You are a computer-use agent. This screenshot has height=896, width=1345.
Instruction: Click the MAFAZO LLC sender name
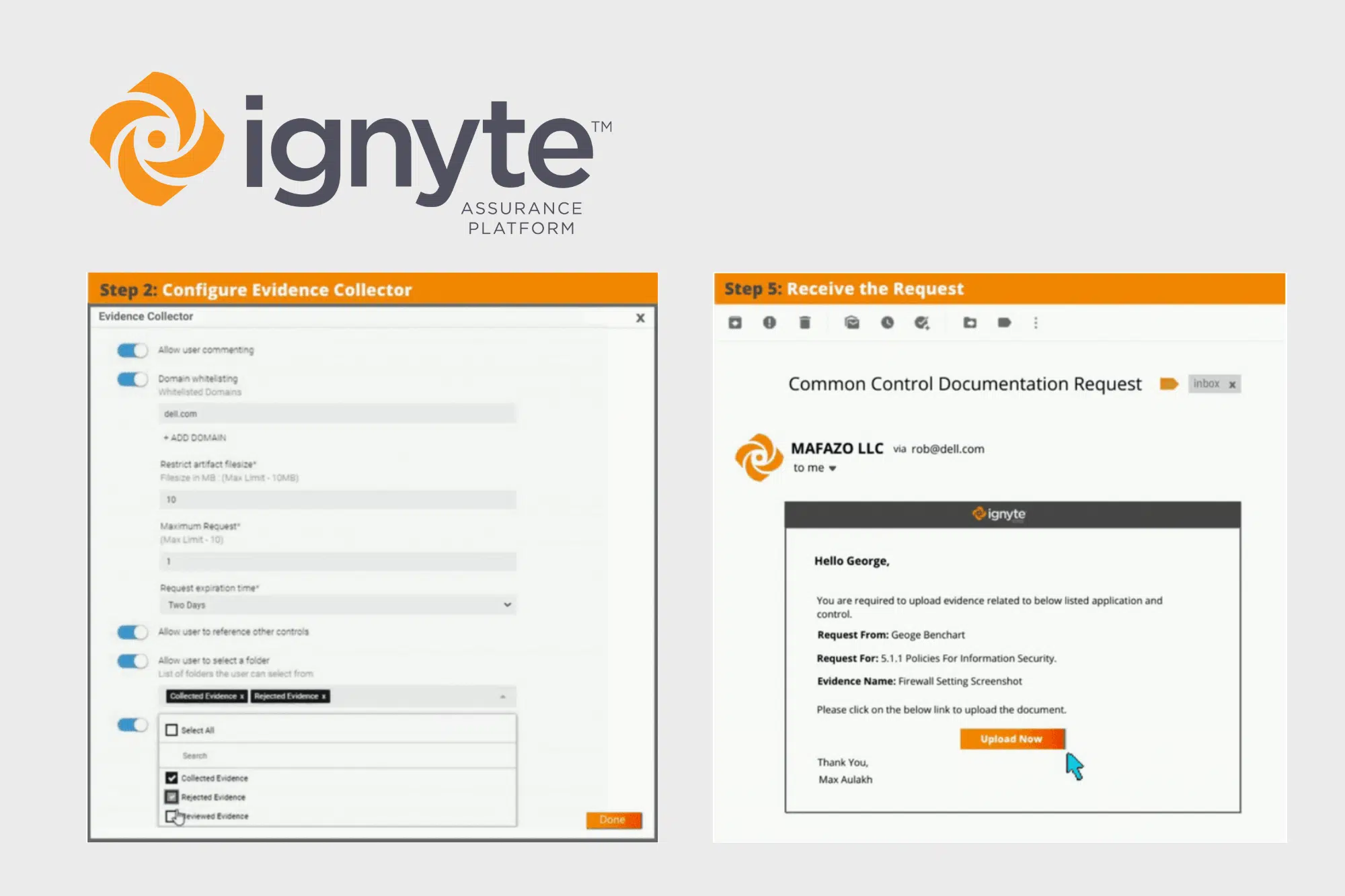point(837,448)
